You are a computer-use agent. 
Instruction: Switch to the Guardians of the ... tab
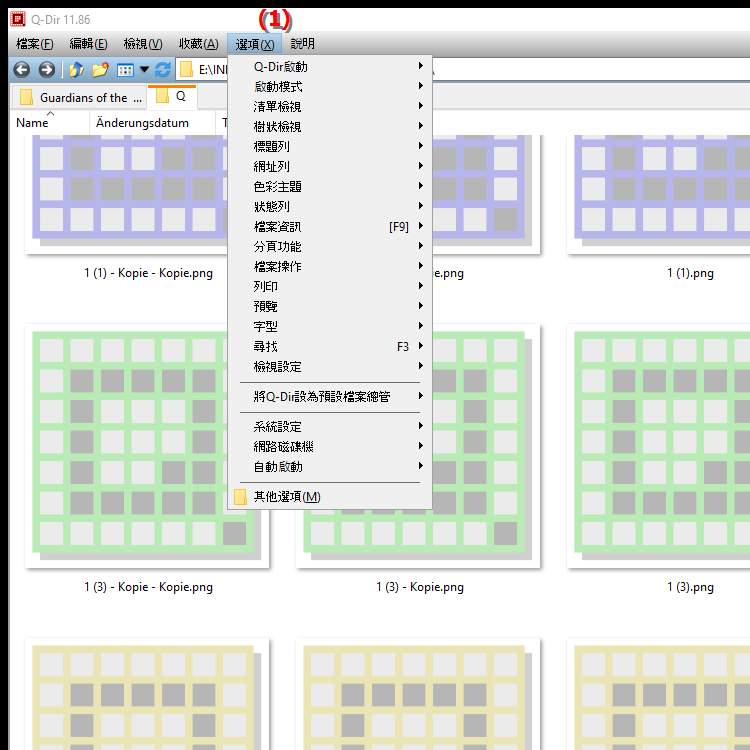coord(79,97)
